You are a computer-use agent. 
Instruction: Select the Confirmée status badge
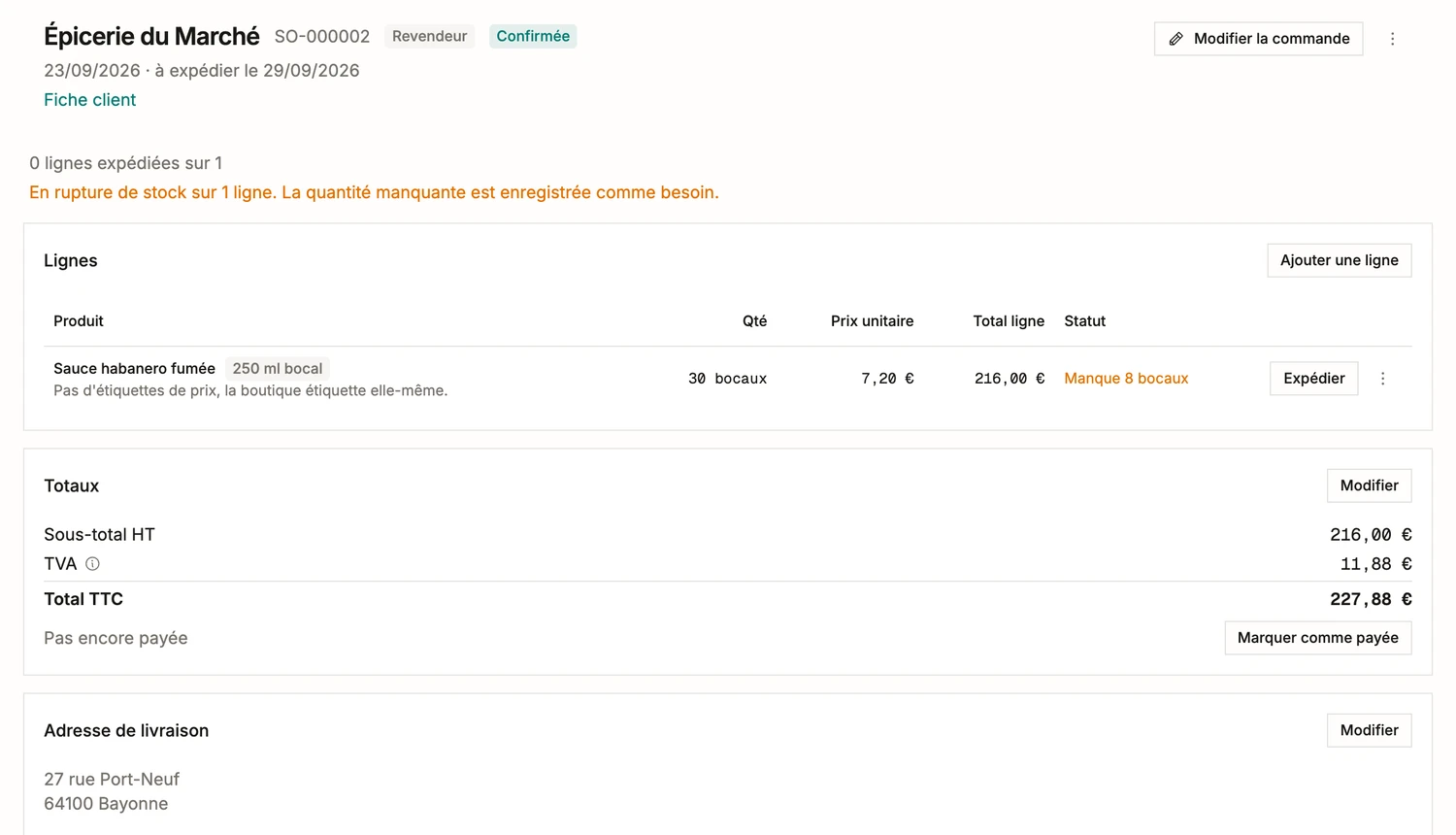[533, 36]
